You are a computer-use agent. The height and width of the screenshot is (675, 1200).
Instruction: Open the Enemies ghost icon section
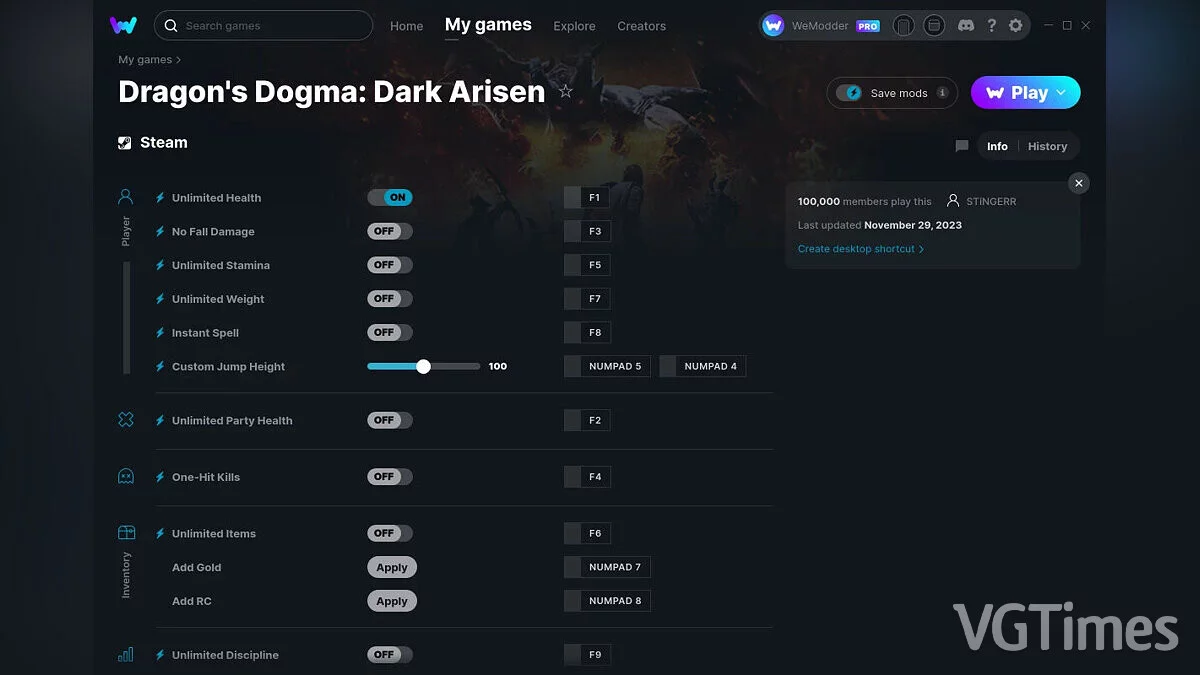pos(124,477)
